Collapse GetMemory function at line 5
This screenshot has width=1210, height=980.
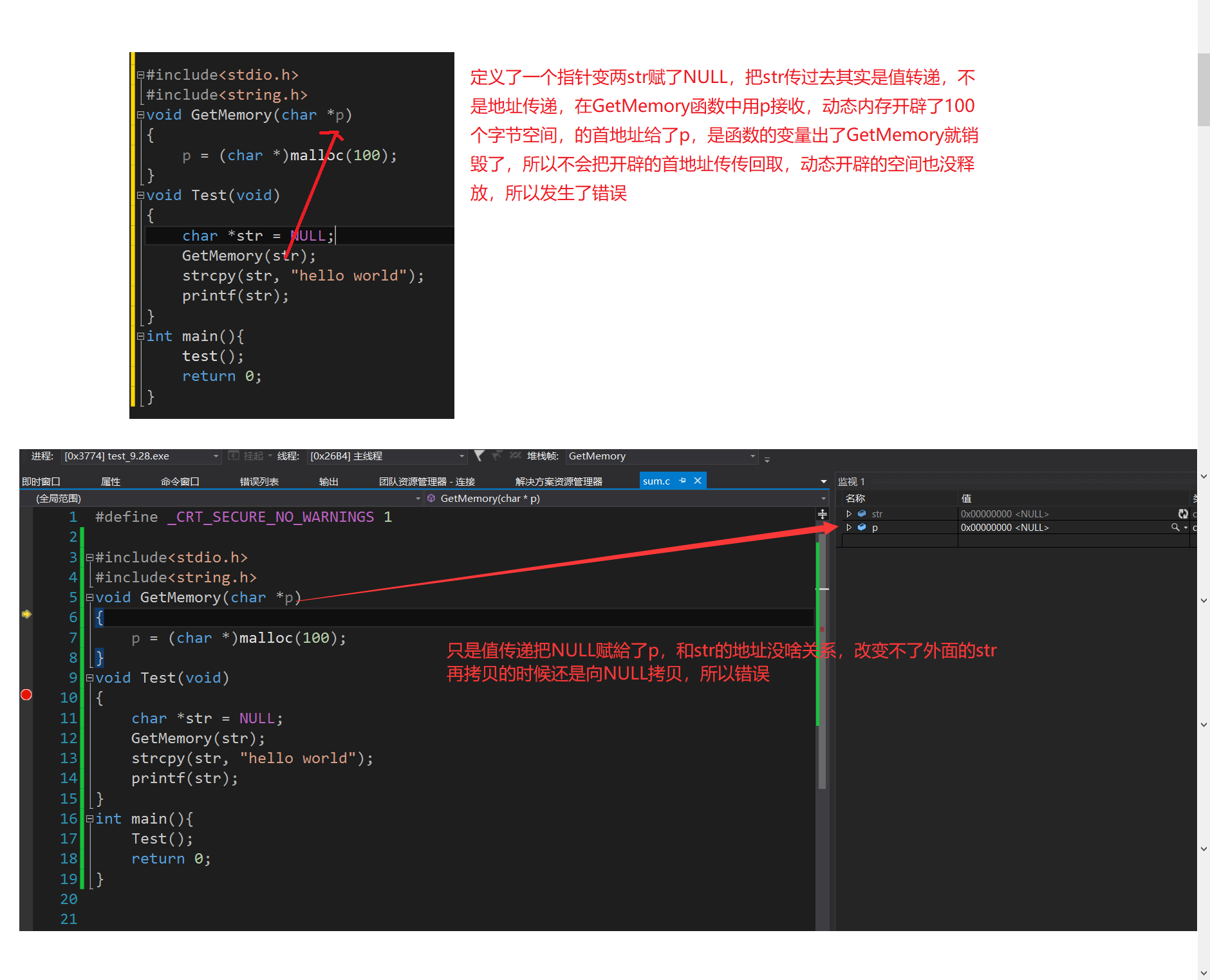(x=89, y=597)
